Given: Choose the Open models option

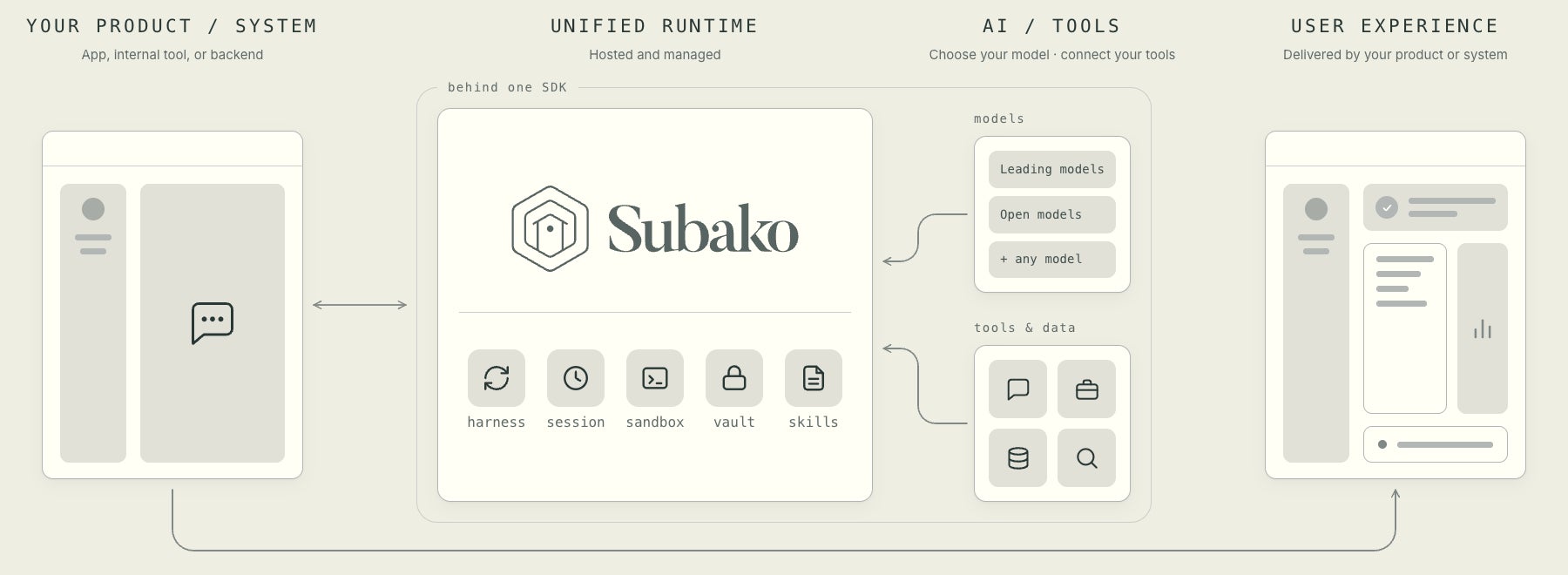Looking at the screenshot, I should 1052,214.
